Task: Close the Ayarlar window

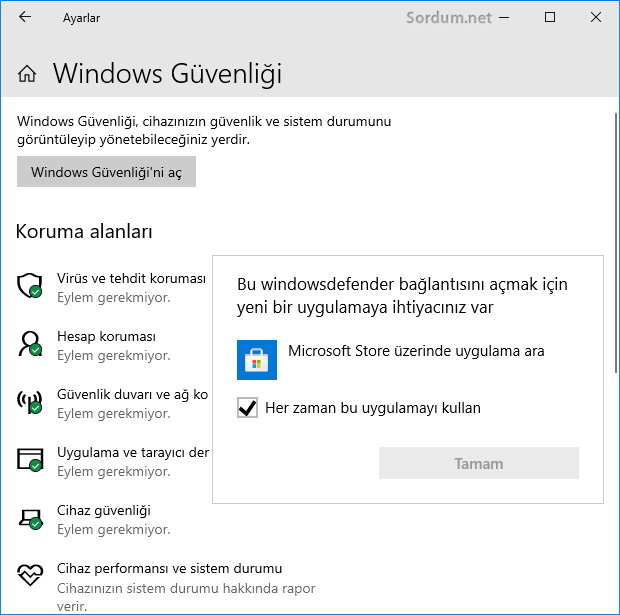Action: [595, 17]
